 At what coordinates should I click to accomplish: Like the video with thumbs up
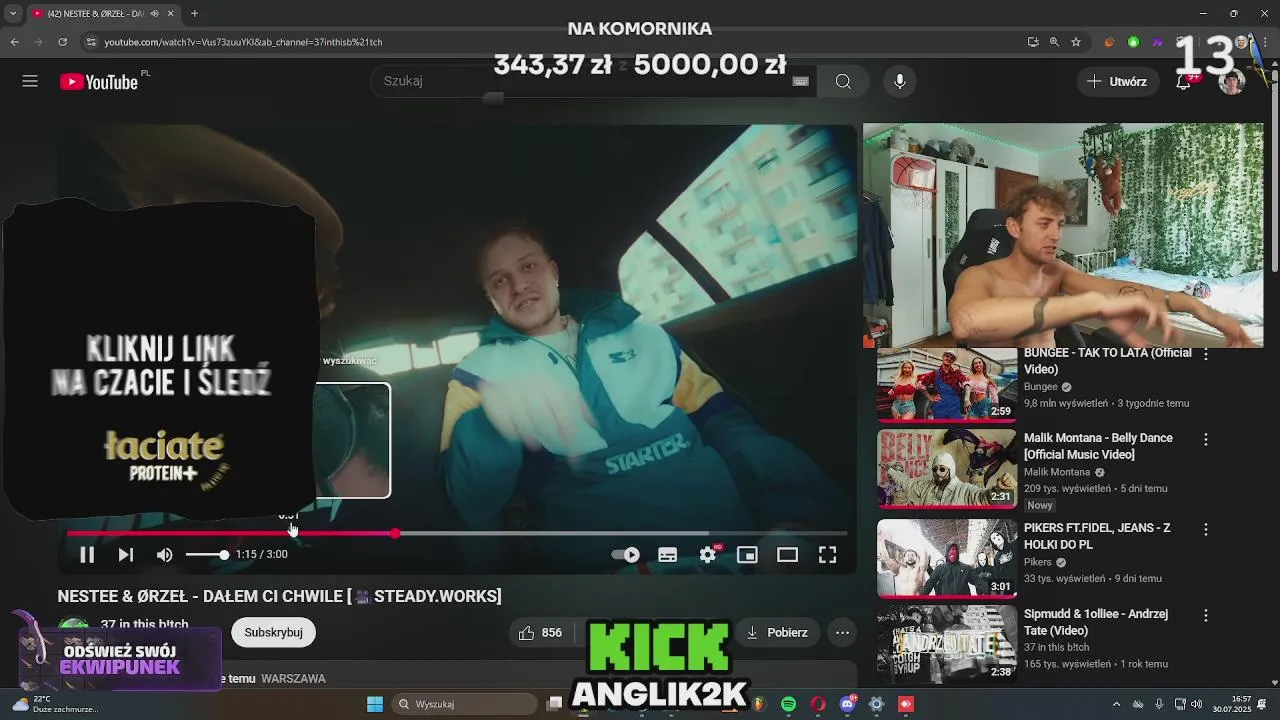540,632
